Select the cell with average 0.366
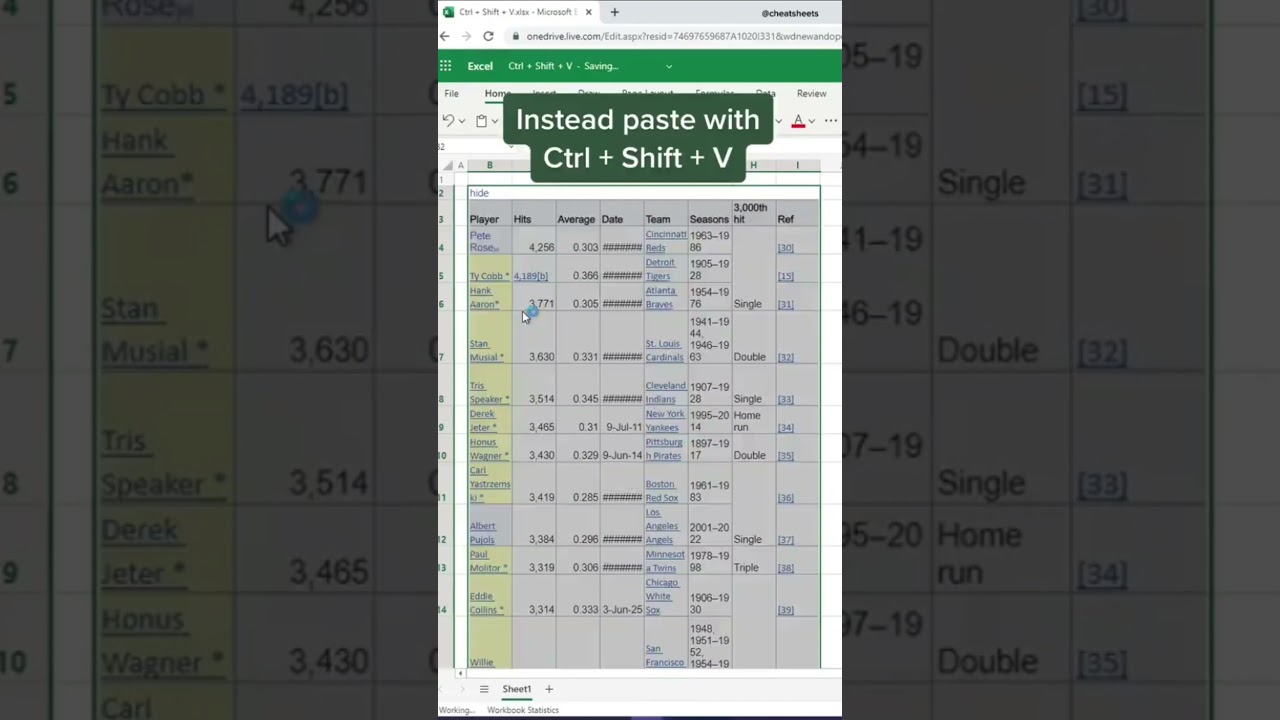This screenshot has height=720, width=1280. click(x=578, y=270)
